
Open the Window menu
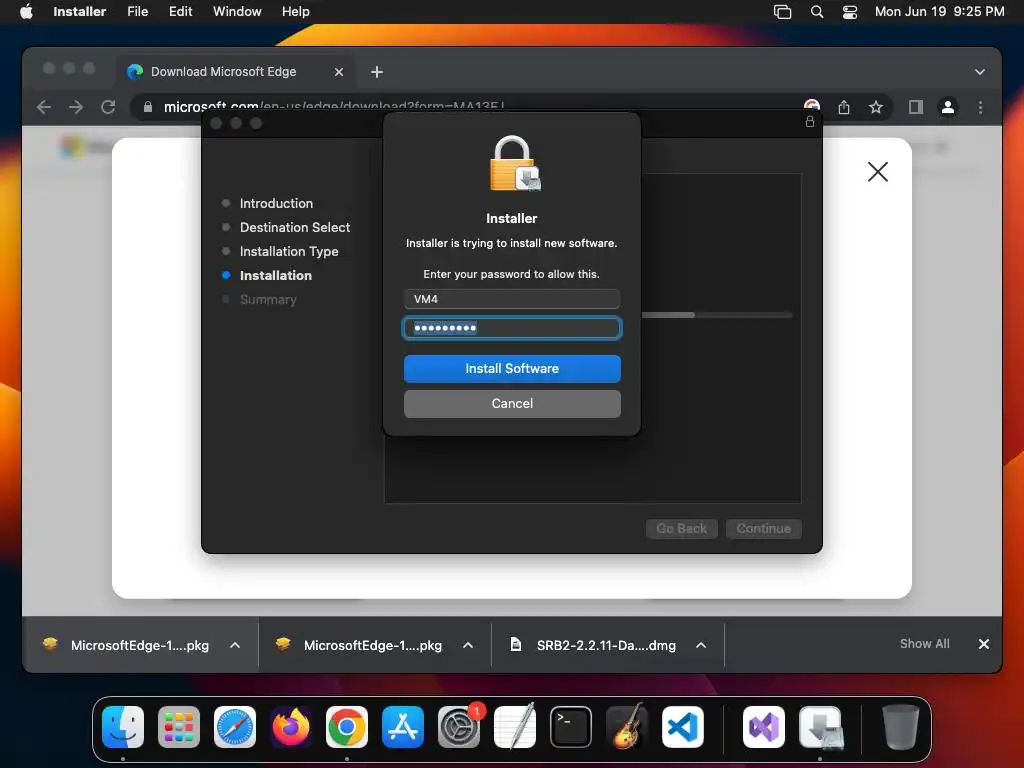tap(237, 12)
